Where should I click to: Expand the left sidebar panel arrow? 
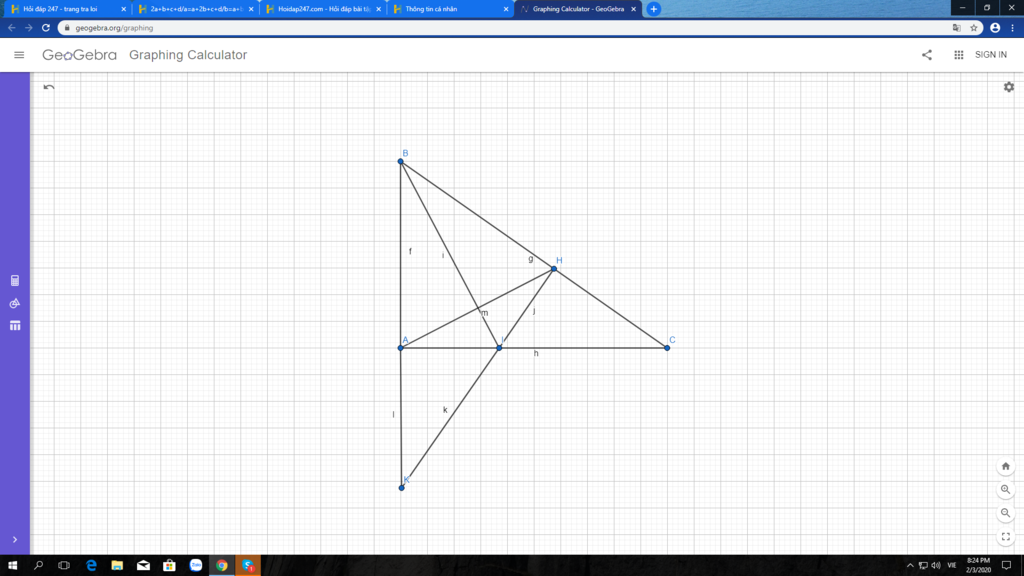pyautogui.click(x=14, y=539)
